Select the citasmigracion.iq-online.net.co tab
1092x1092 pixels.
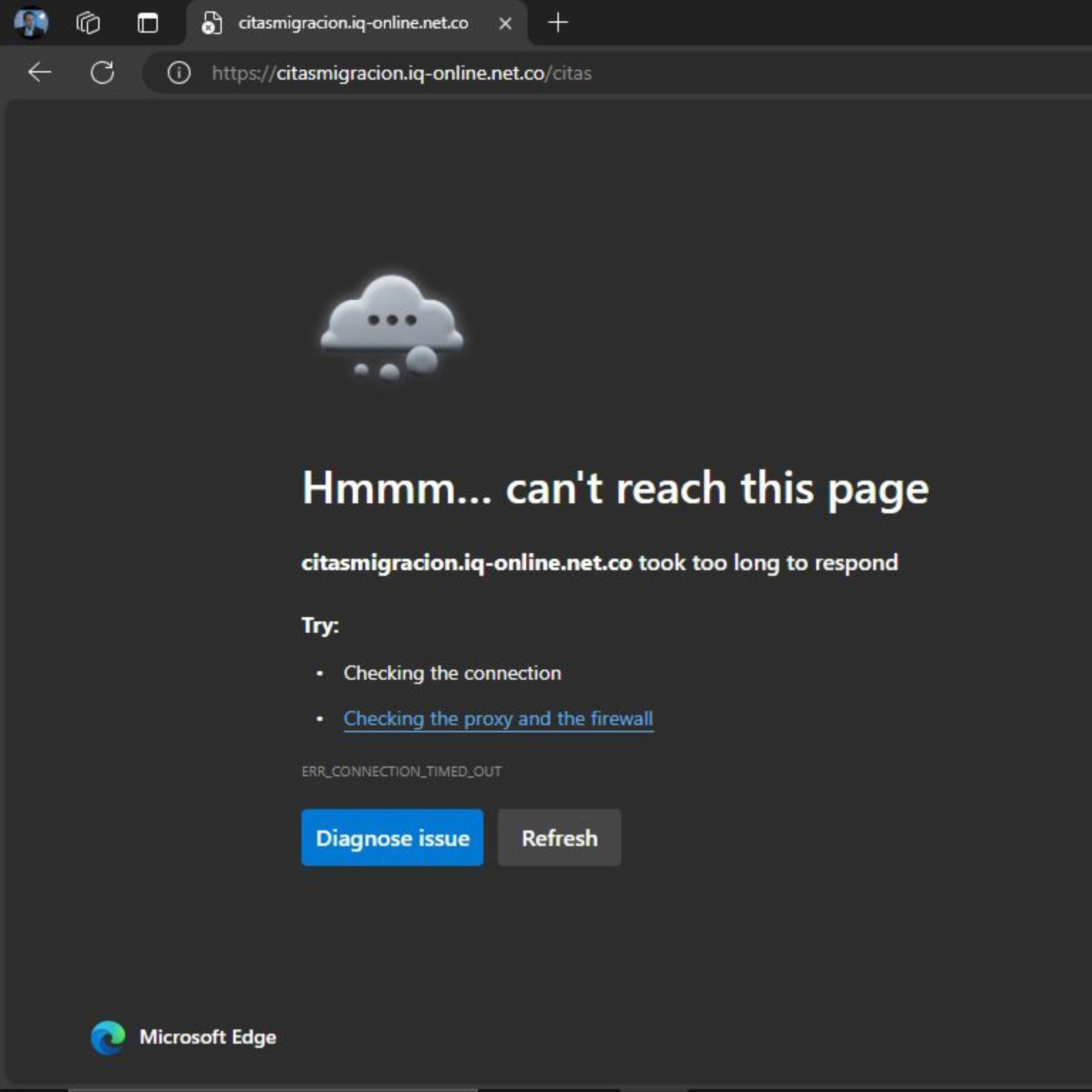pyautogui.click(x=357, y=23)
